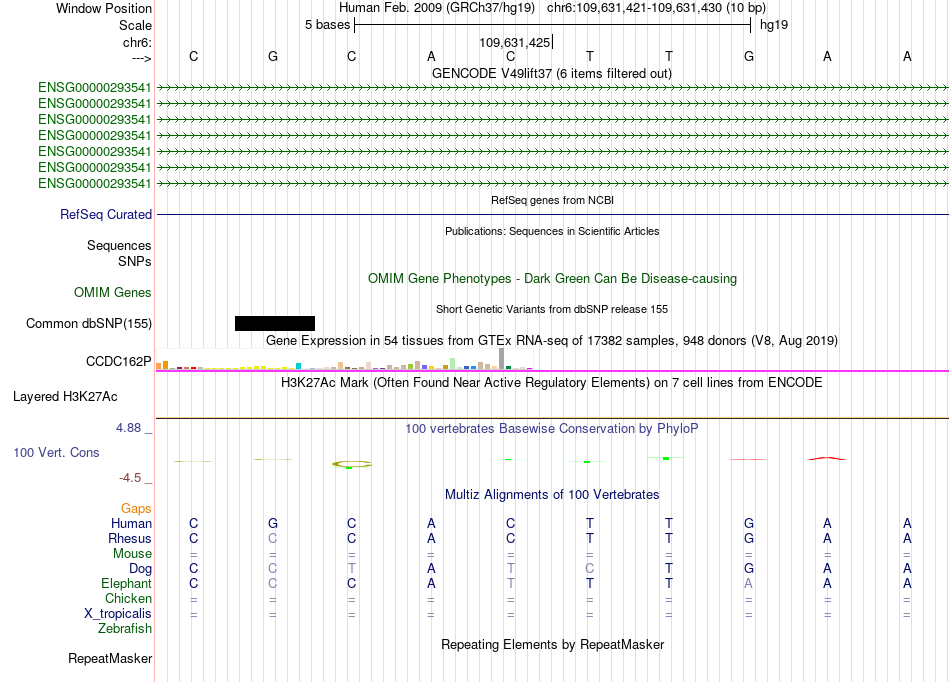The height and width of the screenshot is (682, 950).
Task: Open the H3K27Ac Mark ENCODE track title
Action: [552, 383]
